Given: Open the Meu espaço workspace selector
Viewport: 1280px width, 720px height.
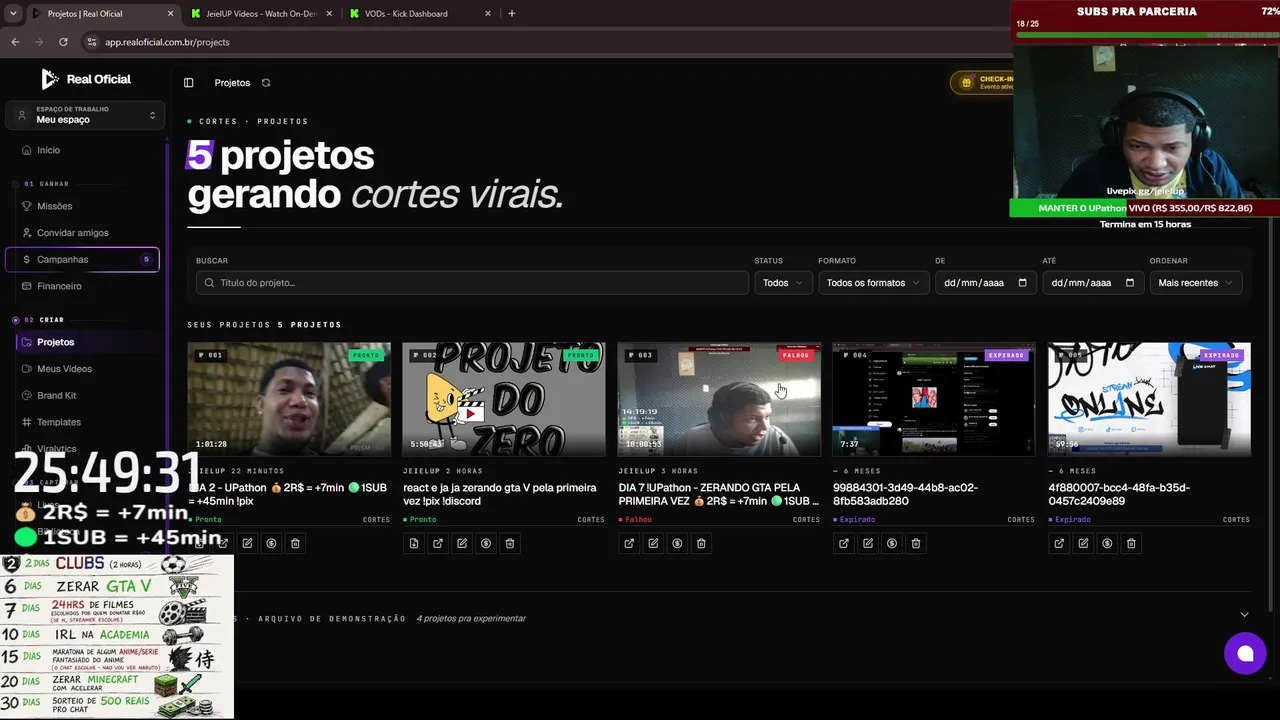Looking at the screenshot, I should click(85, 115).
